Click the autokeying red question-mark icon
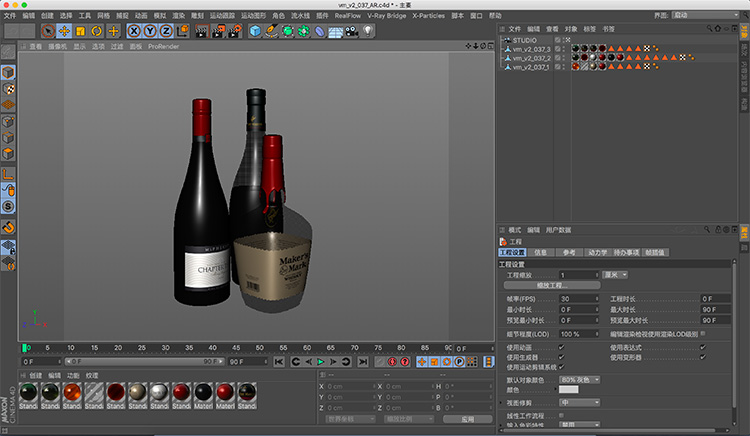 pyautogui.click(x=405, y=362)
